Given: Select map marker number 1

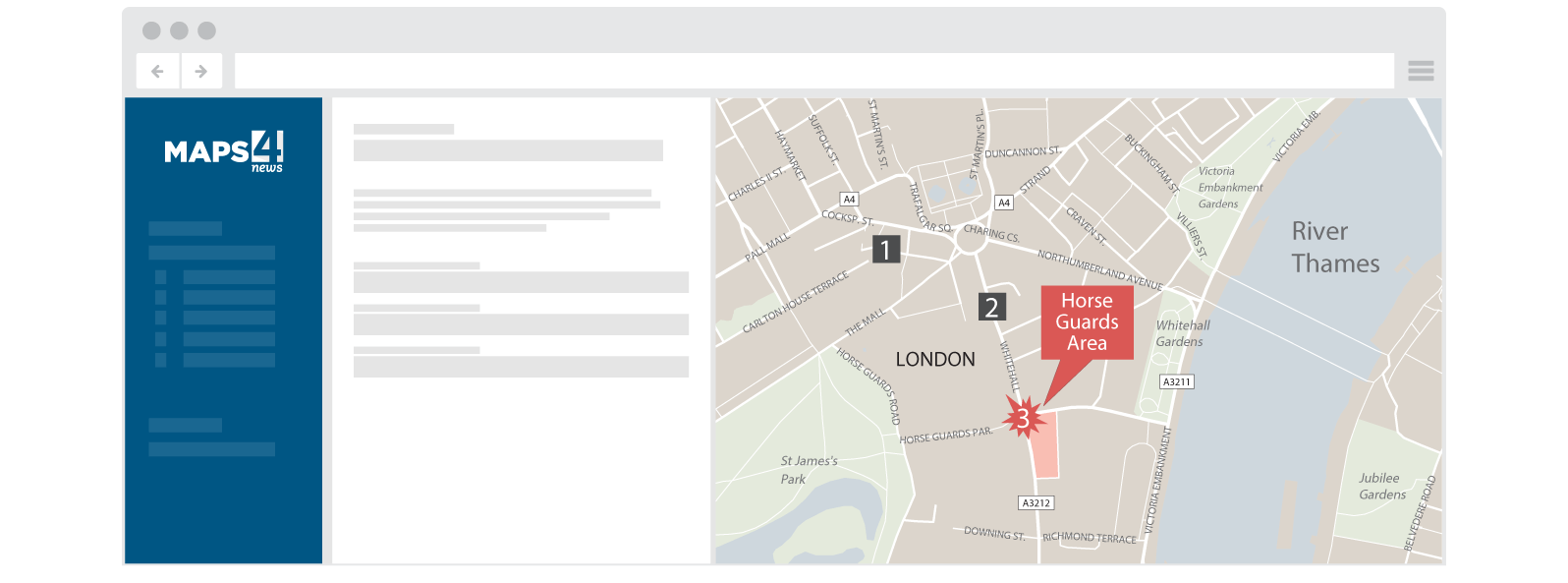Looking at the screenshot, I should click(886, 250).
